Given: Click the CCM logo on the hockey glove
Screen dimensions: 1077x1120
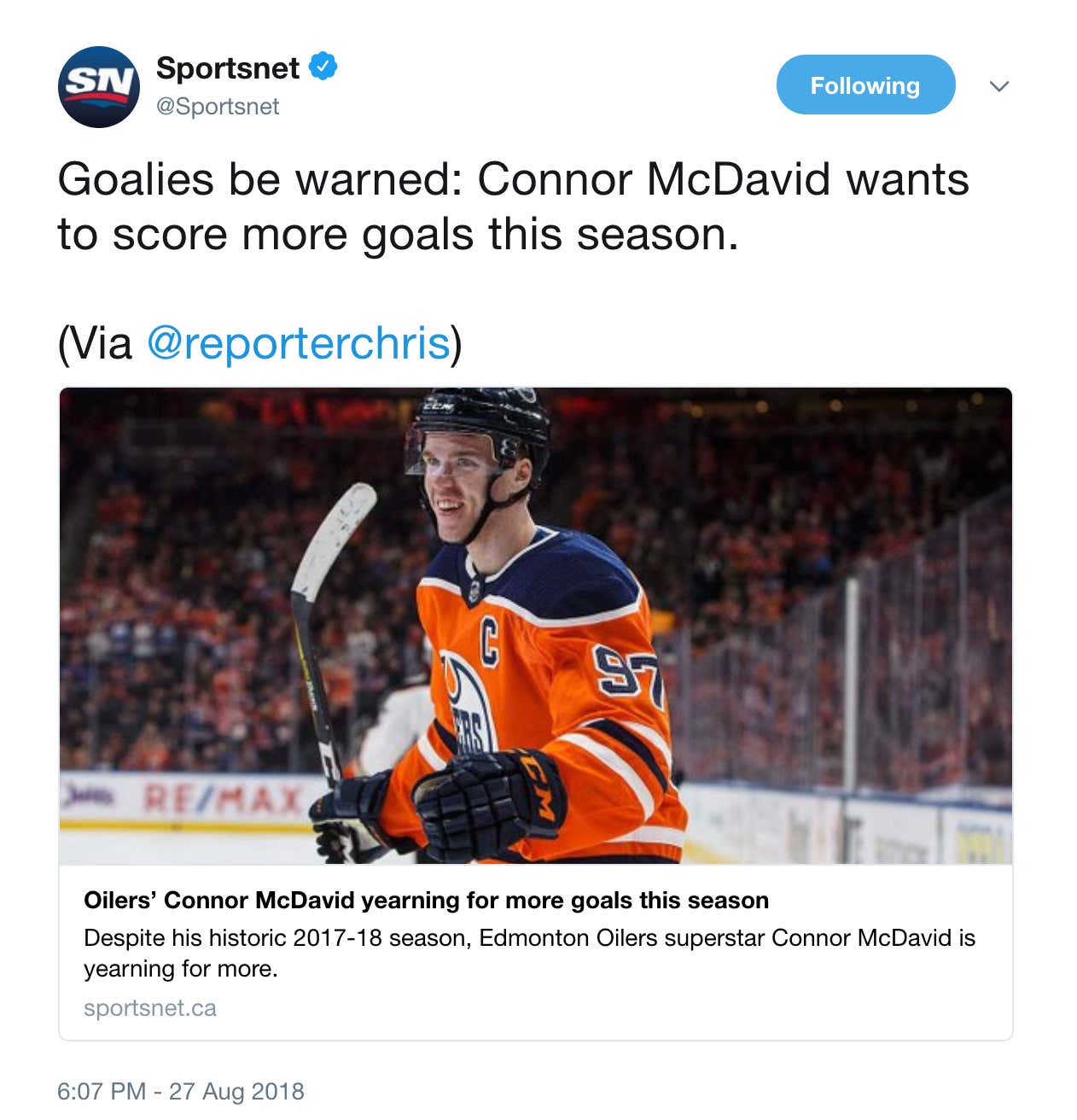Looking at the screenshot, I should [x=539, y=787].
